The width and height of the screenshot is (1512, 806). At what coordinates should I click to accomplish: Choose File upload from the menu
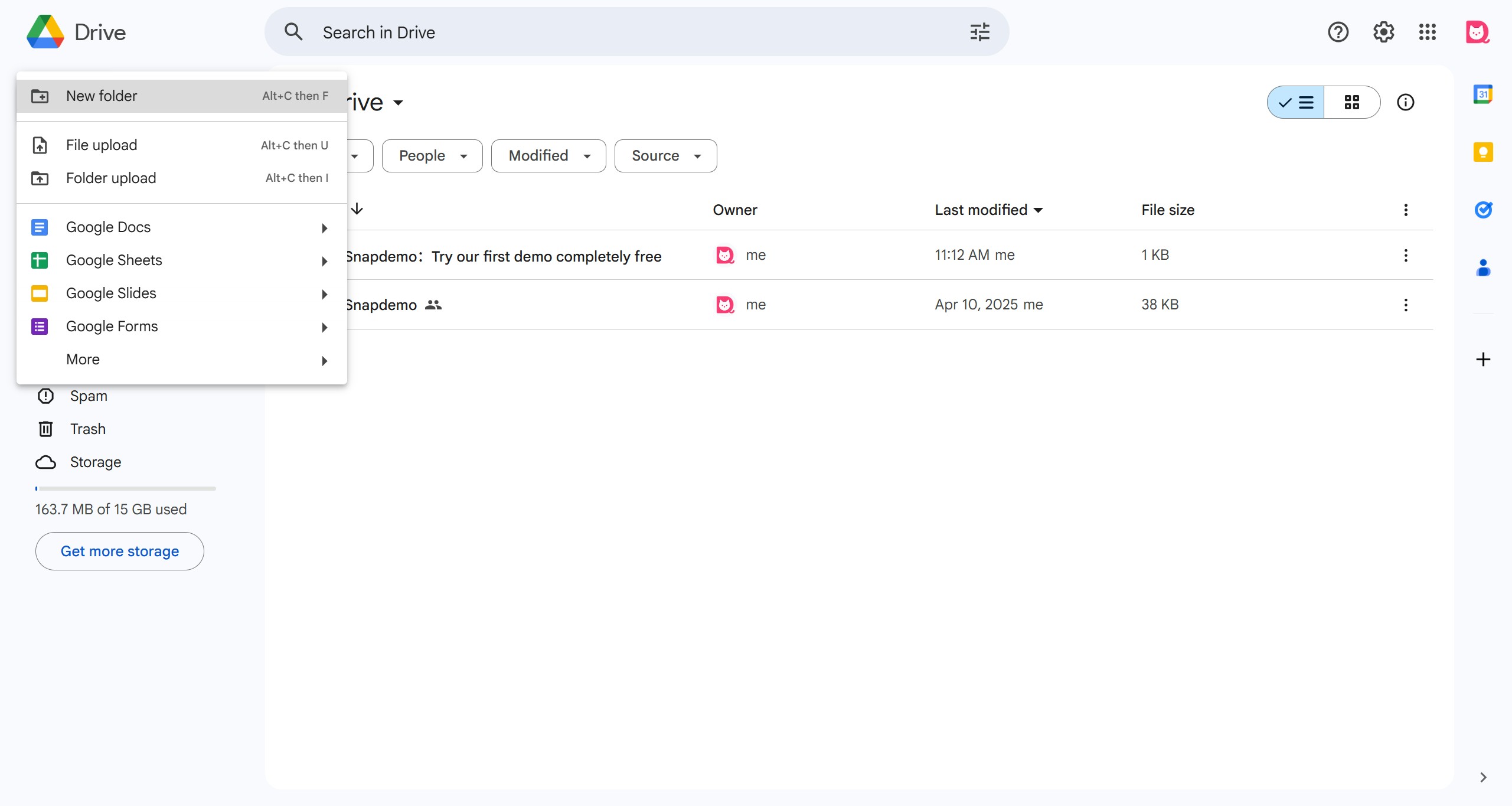click(182, 145)
